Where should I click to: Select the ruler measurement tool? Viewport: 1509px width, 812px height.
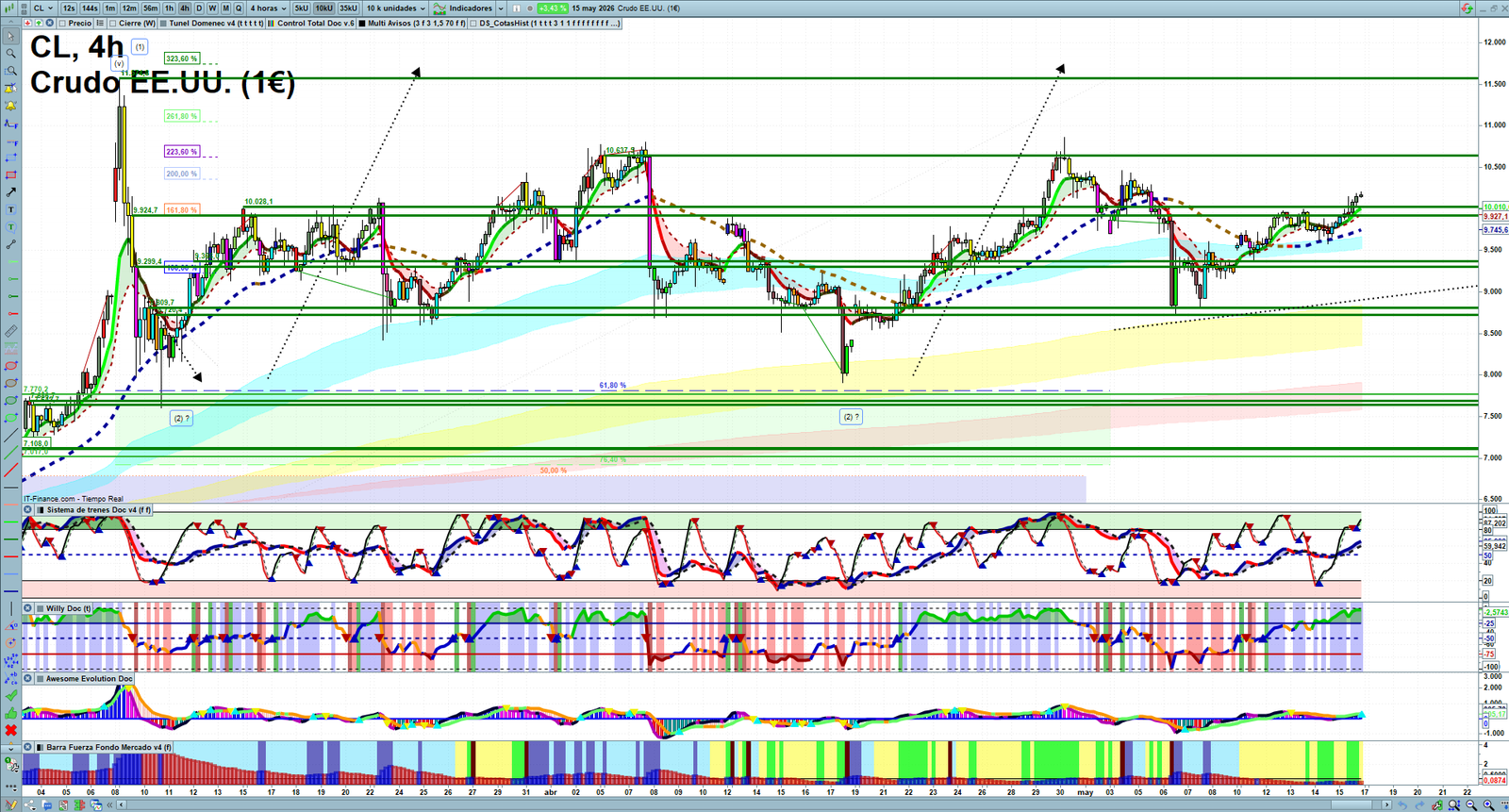pyautogui.click(x=11, y=332)
